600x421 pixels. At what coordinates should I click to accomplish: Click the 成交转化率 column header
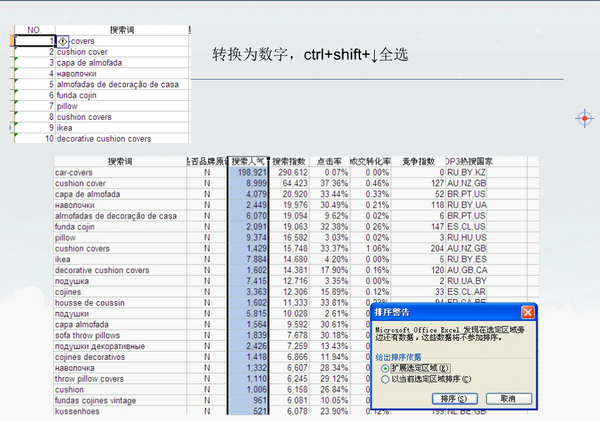click(x=369, y=160)
